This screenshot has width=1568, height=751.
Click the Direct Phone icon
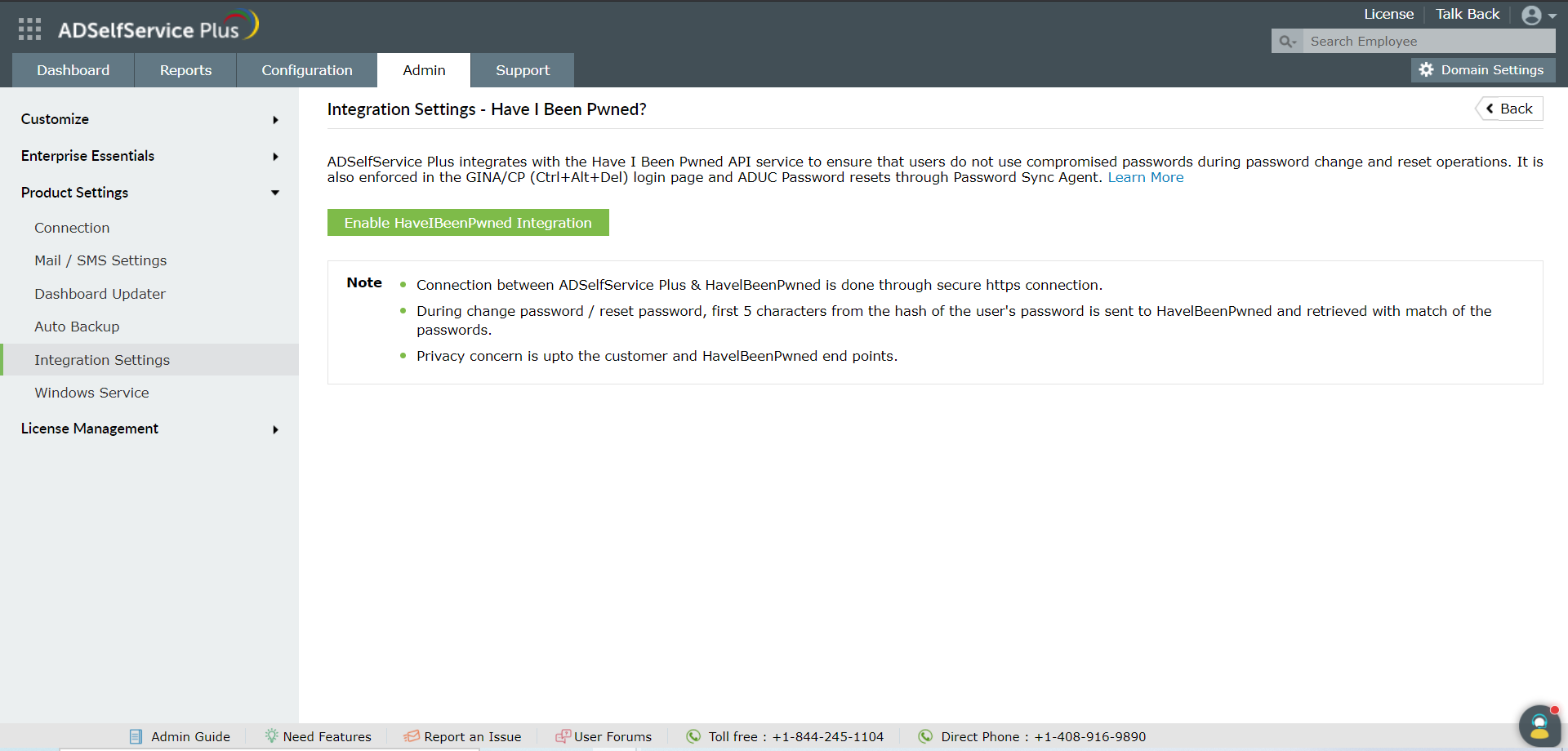point(925,736)
